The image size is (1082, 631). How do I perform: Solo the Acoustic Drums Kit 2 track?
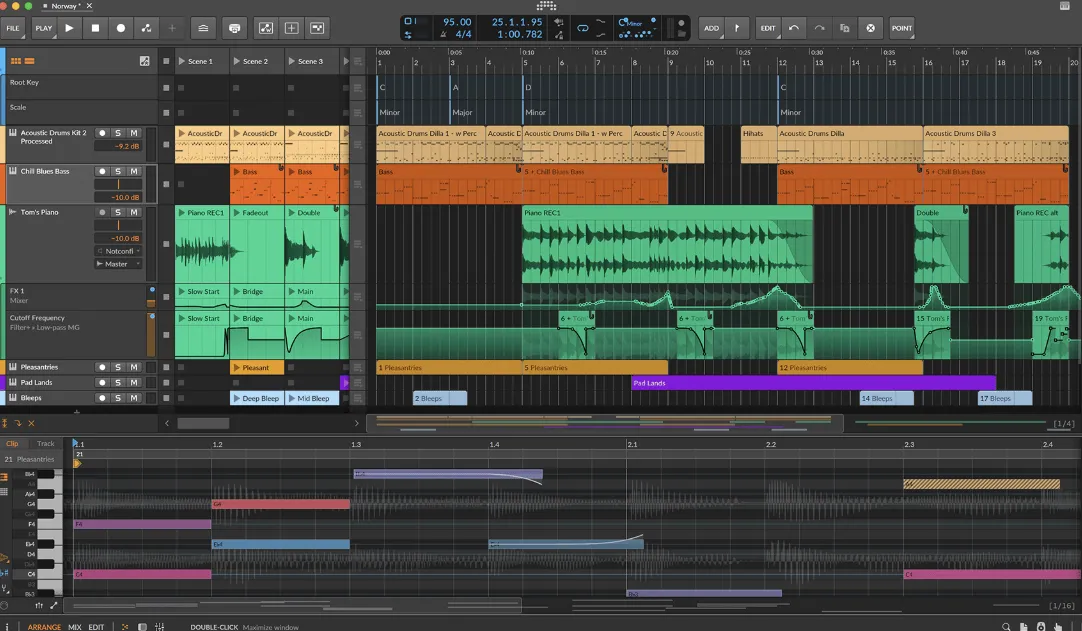coord(118,133)
